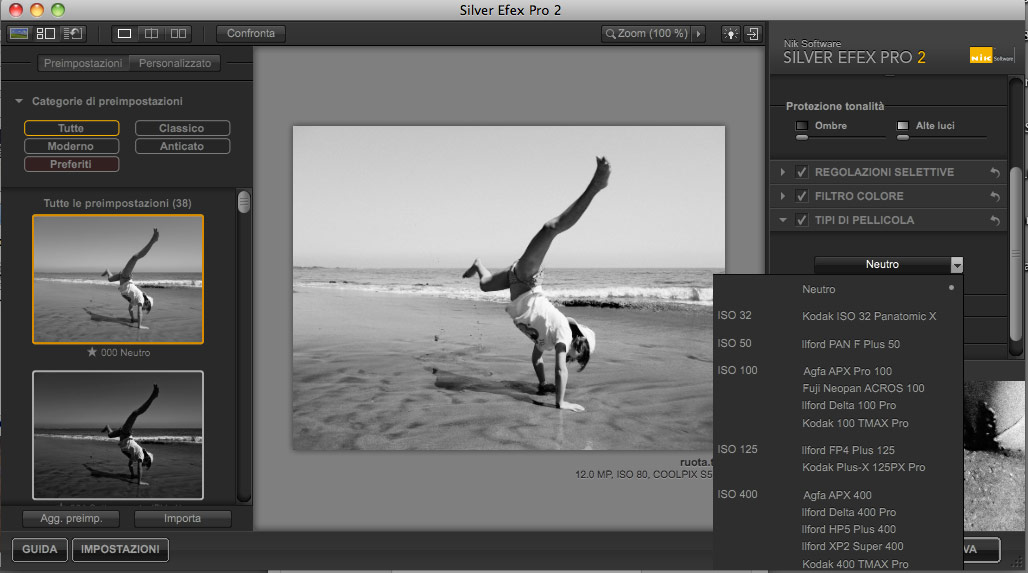1028x573 pixels.
Task: Reset Filtro Colore with its arrow
Action: click(x=995, y=196)
